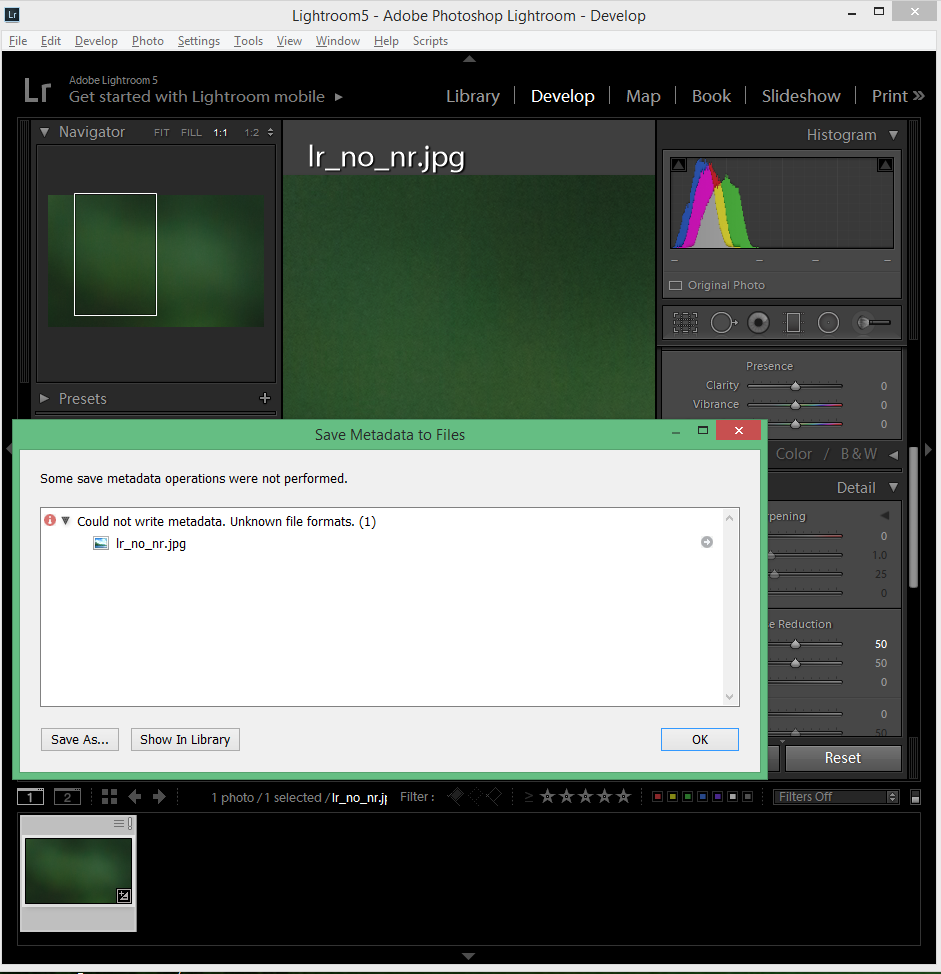
Task: Click main window display button 1
Action: click(30, 796)
